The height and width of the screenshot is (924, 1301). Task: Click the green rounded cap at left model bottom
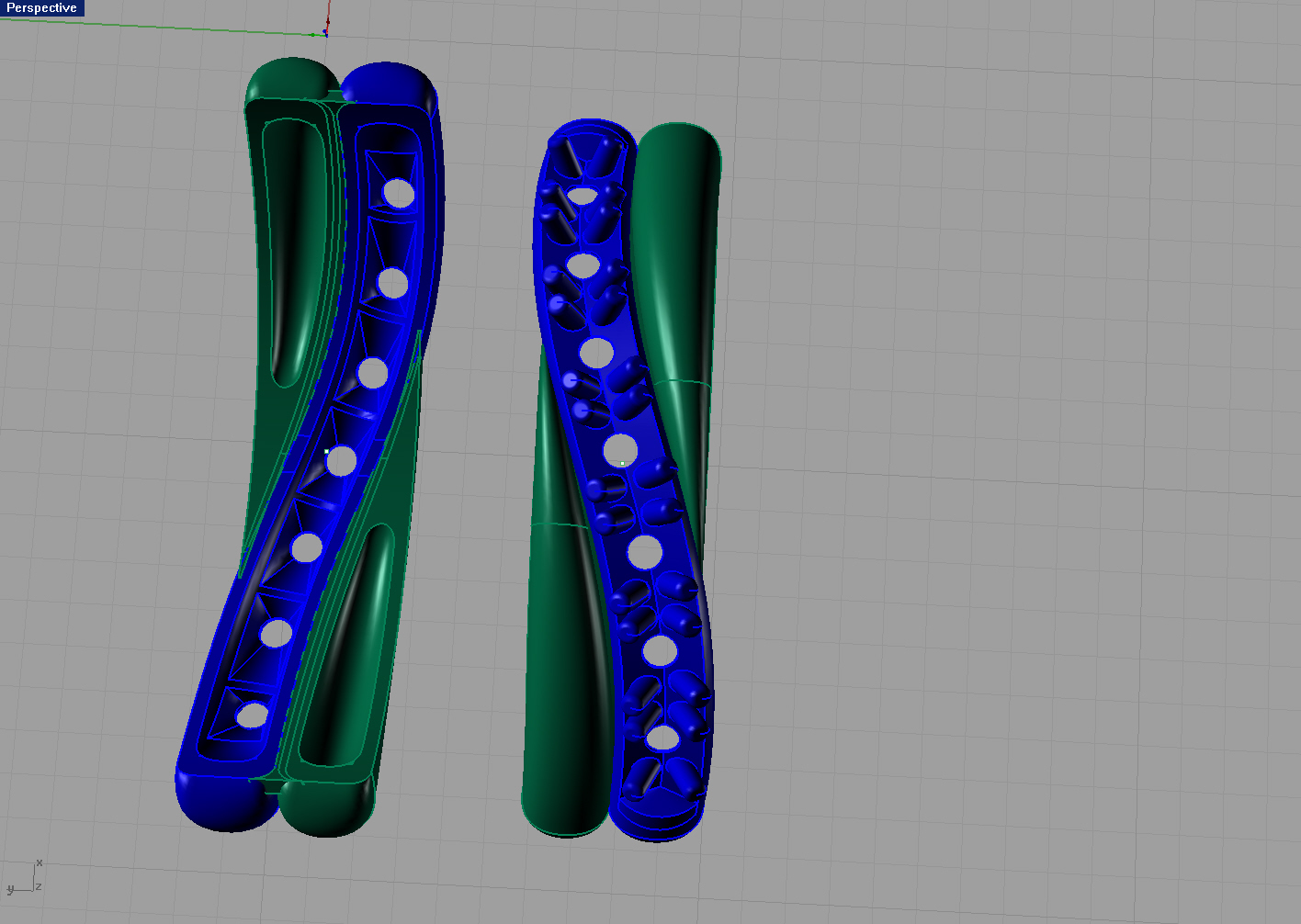click(x=326, y=808)
